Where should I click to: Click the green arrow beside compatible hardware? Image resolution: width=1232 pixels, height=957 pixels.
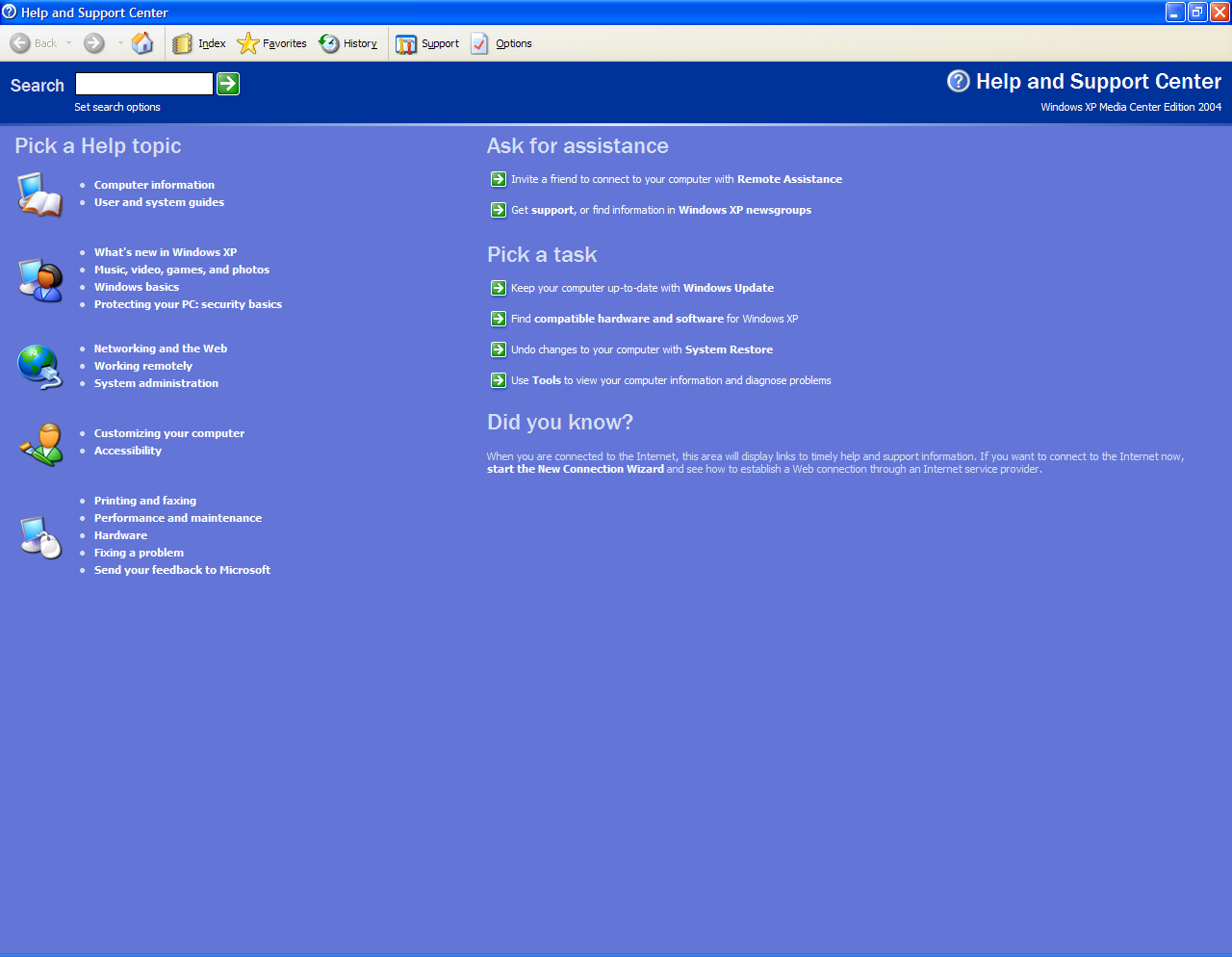point(499,319)
